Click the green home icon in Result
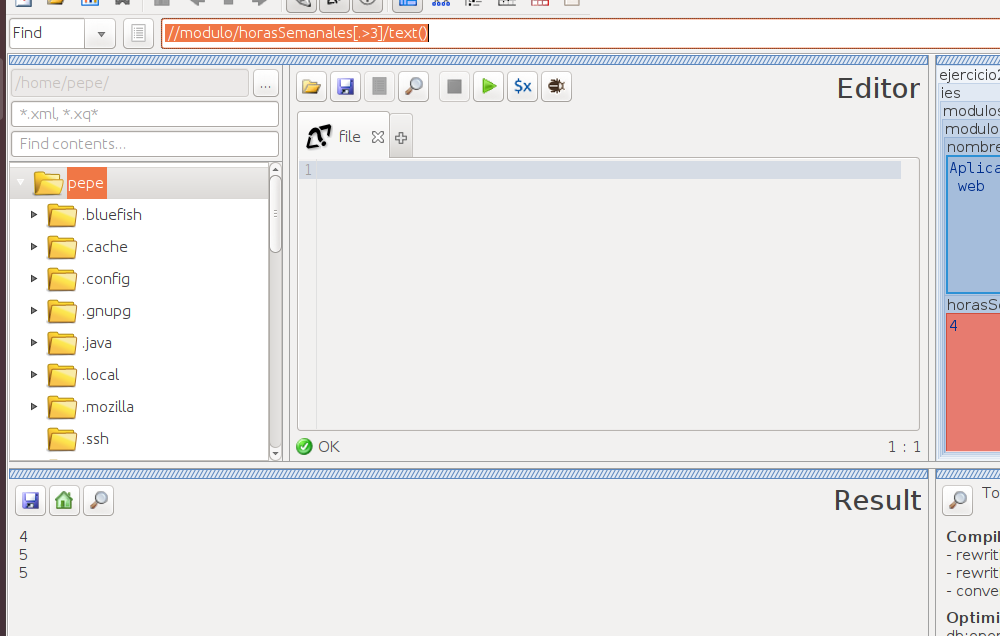 click(64, 501)
